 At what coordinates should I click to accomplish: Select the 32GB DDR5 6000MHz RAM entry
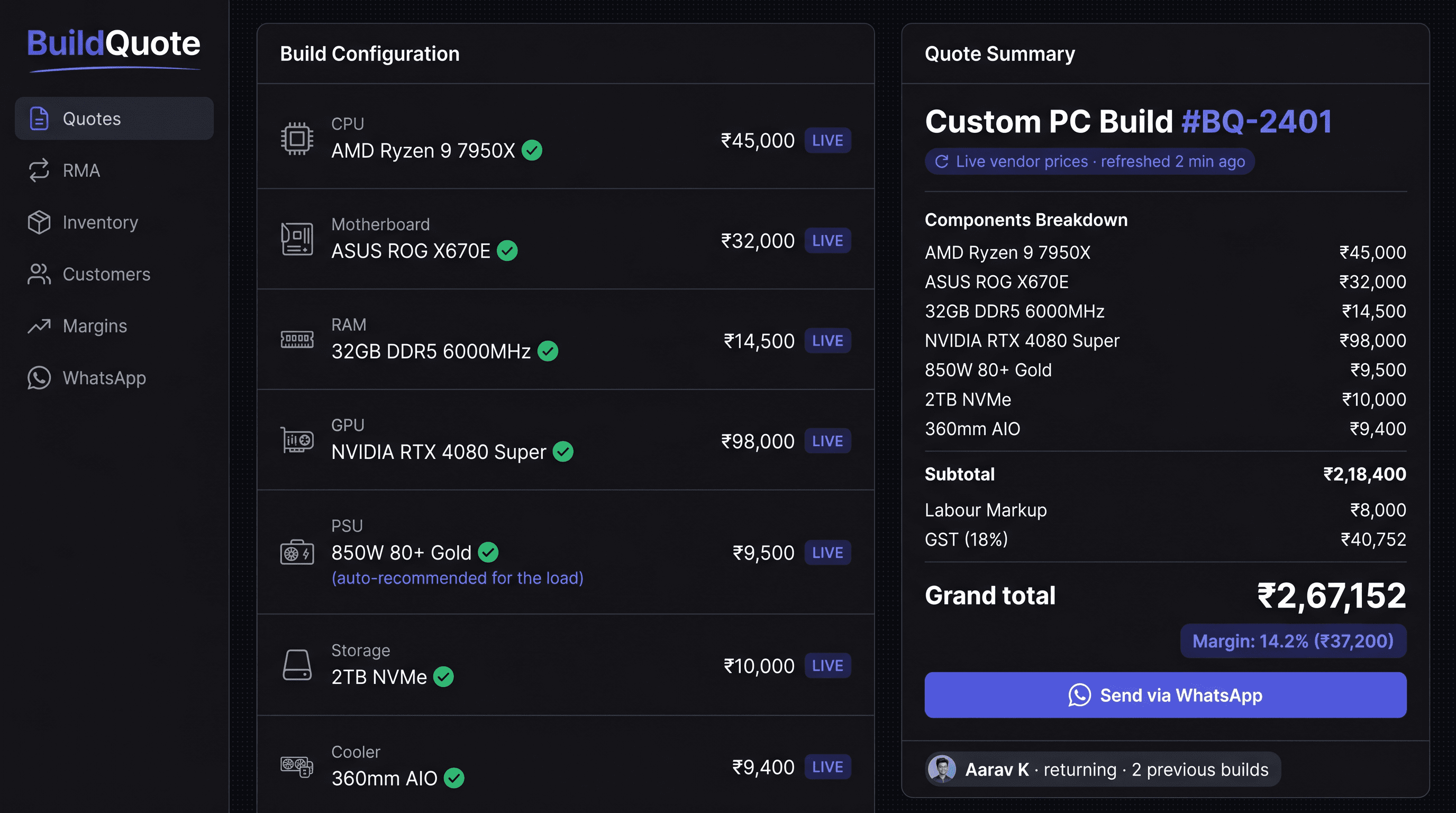[431, 351]
